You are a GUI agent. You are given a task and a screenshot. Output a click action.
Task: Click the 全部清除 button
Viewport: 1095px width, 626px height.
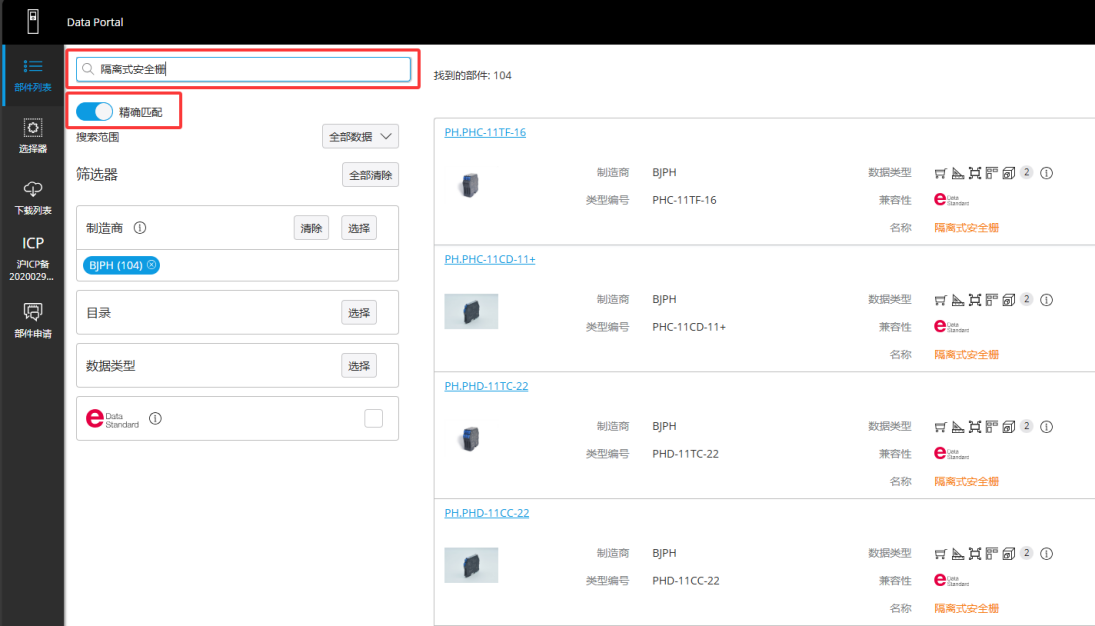pyautogui.click(x=370, y=175)
